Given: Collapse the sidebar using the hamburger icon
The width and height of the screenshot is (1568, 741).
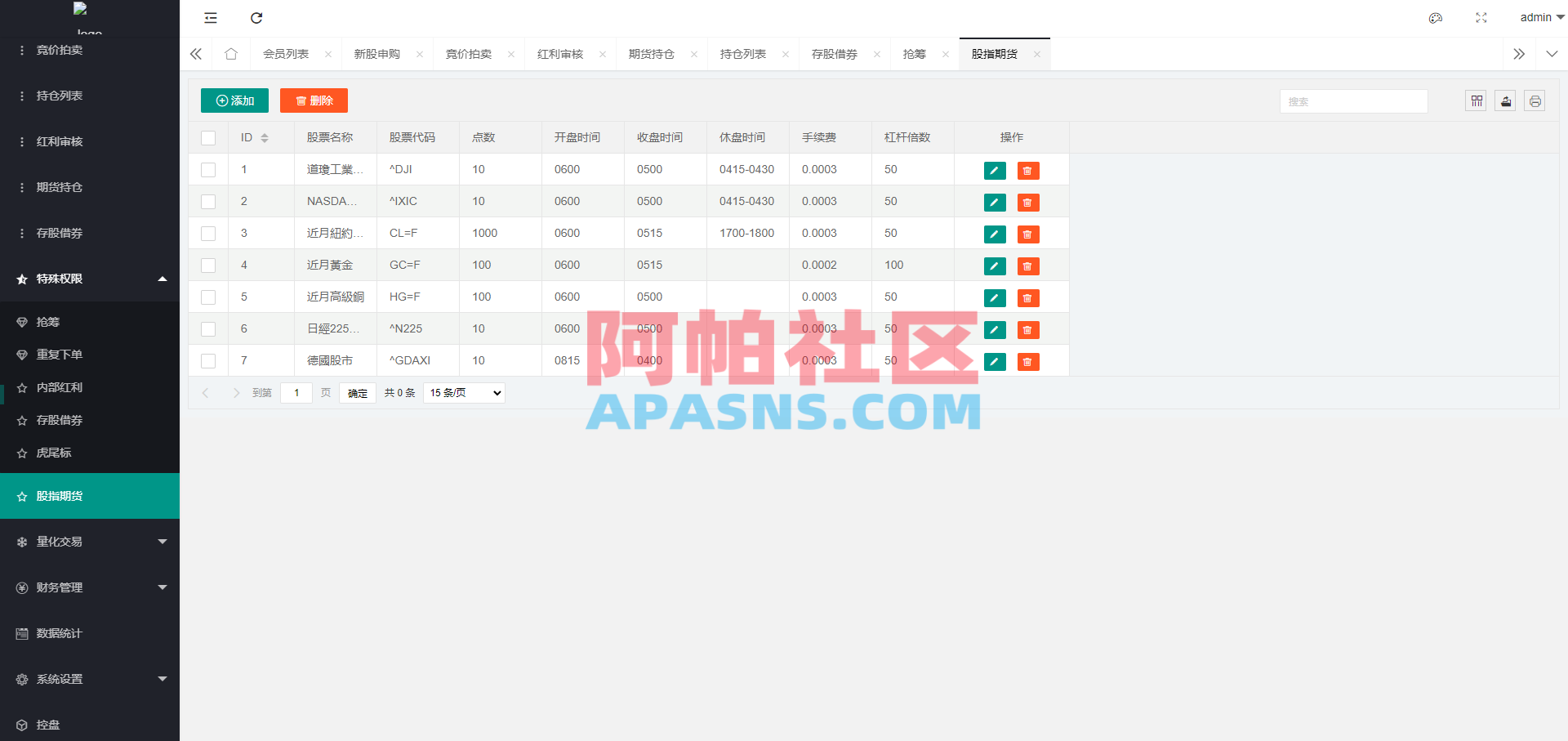Looking at the screenshot, I should click(210, 17).
